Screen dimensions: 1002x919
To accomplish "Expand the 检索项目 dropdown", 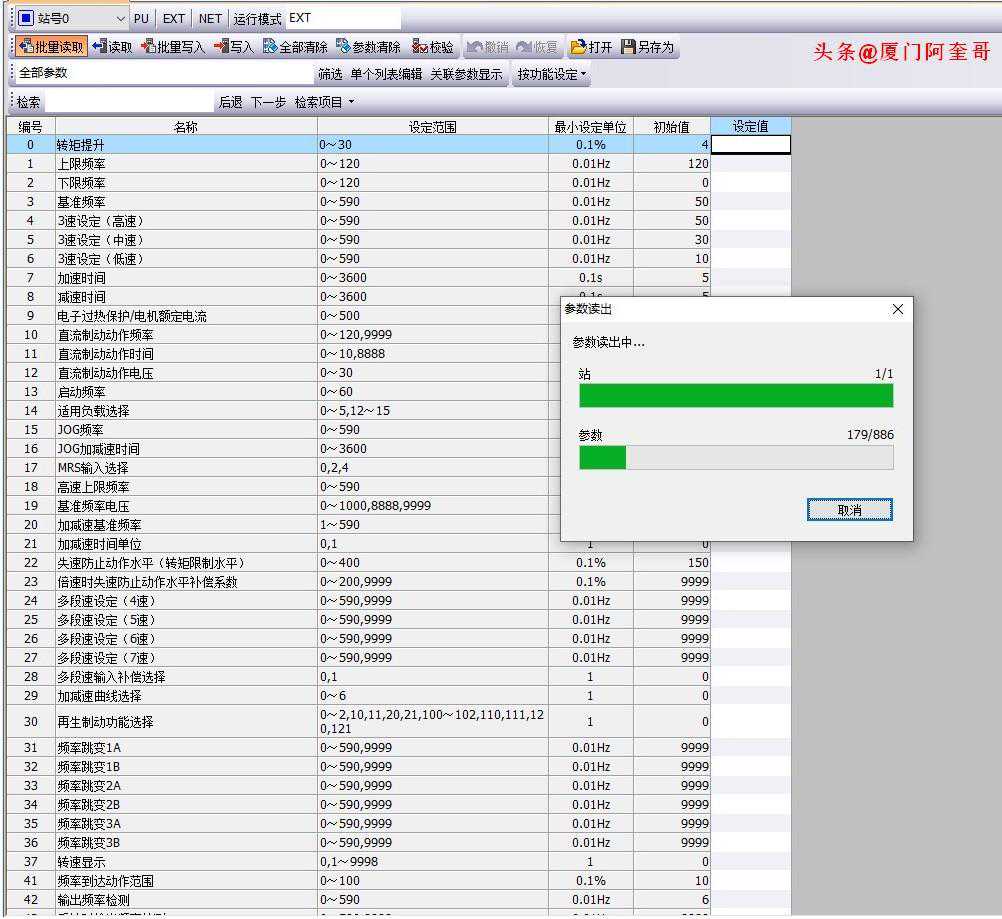I will 324,102.
